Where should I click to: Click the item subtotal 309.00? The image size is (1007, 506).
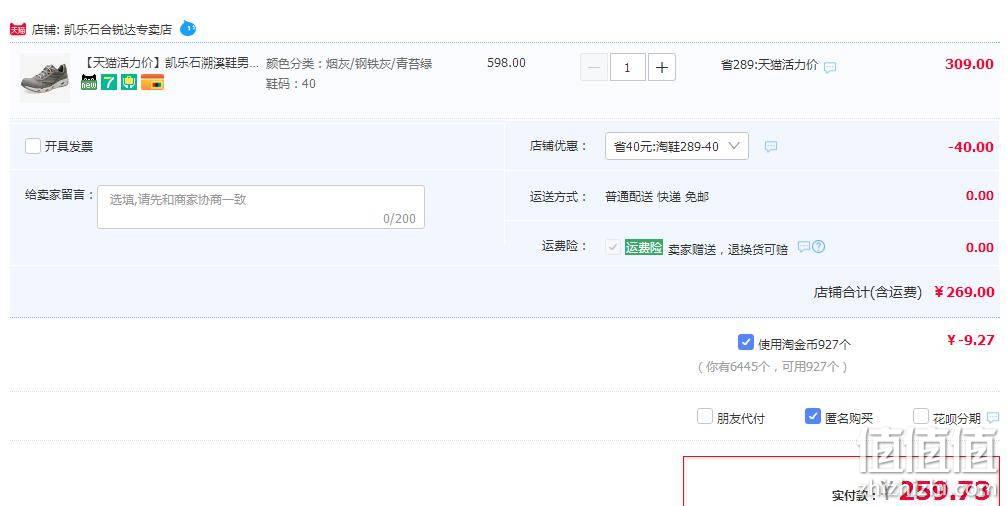coord(969,64)
